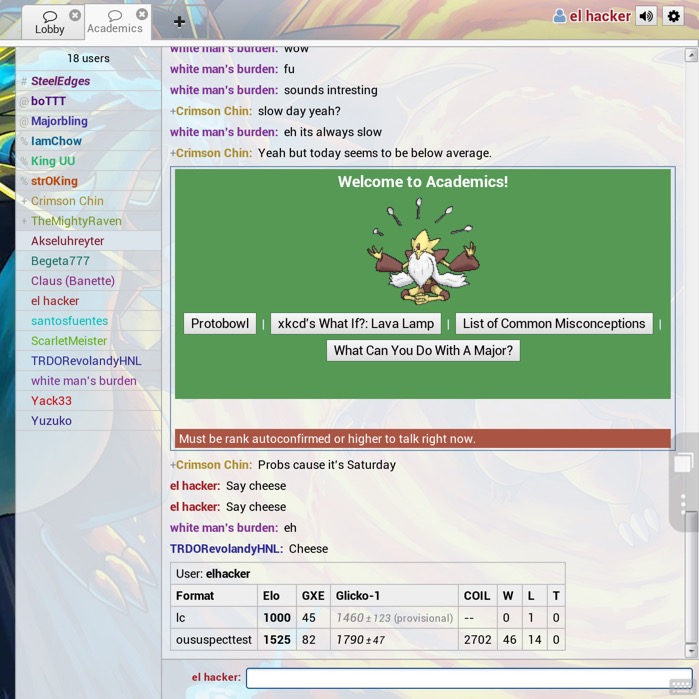Click the oususpecttest format cell
699x699 pixels.
(x=214, y=640)
